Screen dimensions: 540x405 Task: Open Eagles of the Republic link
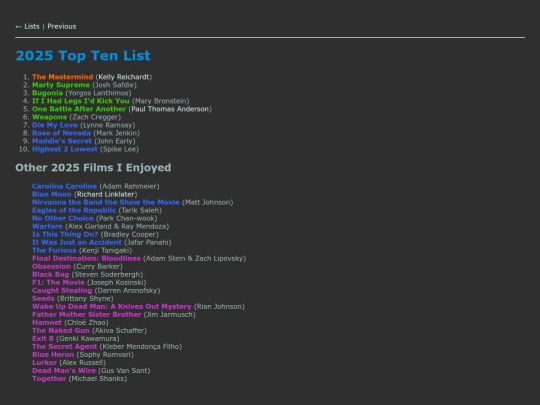pyautogui.click(x=74, y=210)
